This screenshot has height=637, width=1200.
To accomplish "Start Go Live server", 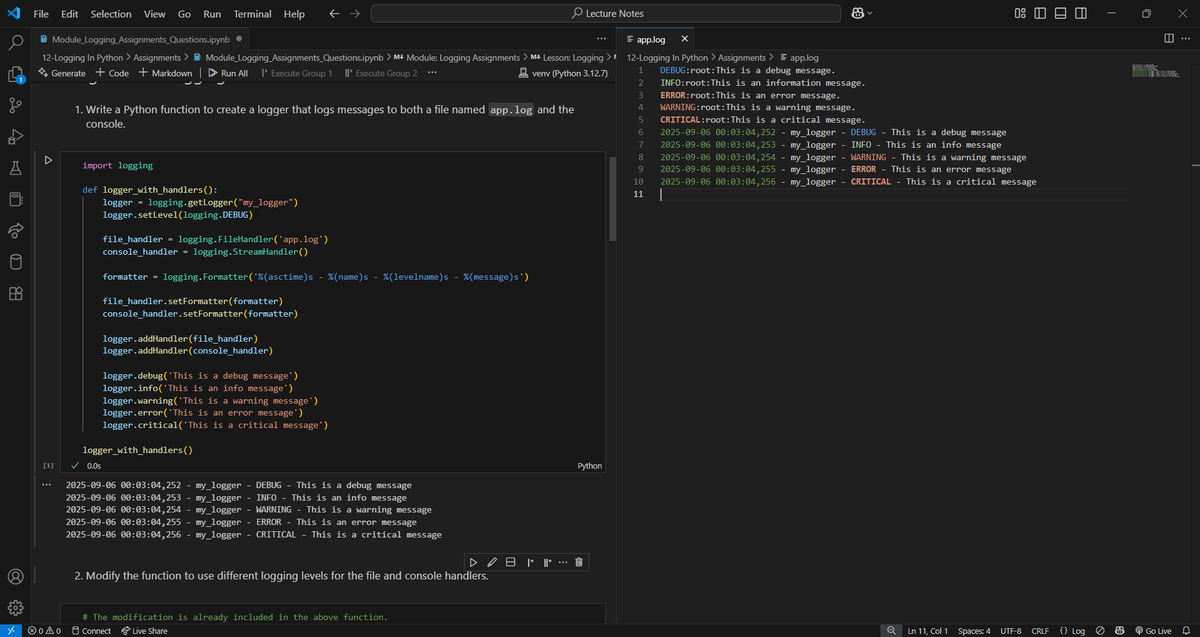I will click(x=1153, y=631).
